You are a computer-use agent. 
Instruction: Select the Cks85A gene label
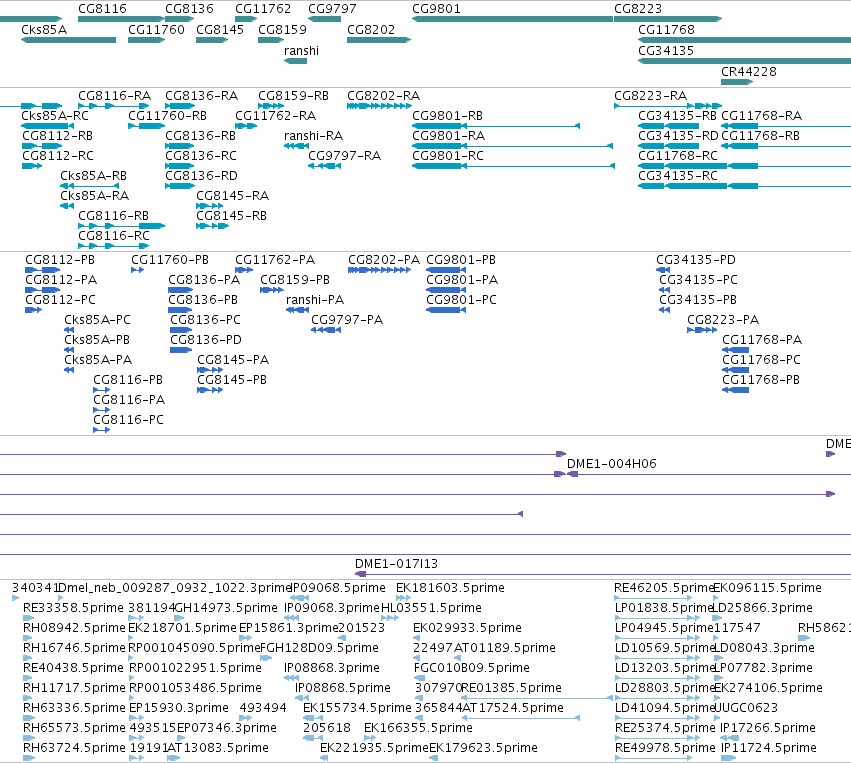[44, 29]
